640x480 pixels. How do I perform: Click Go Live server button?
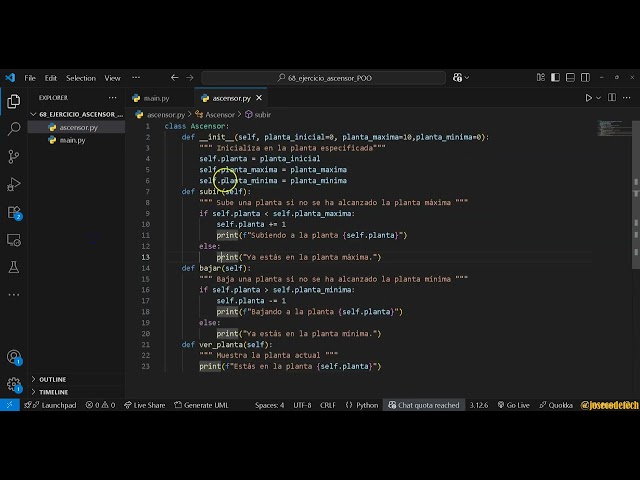pyautogui.click(x=513, y=405)
